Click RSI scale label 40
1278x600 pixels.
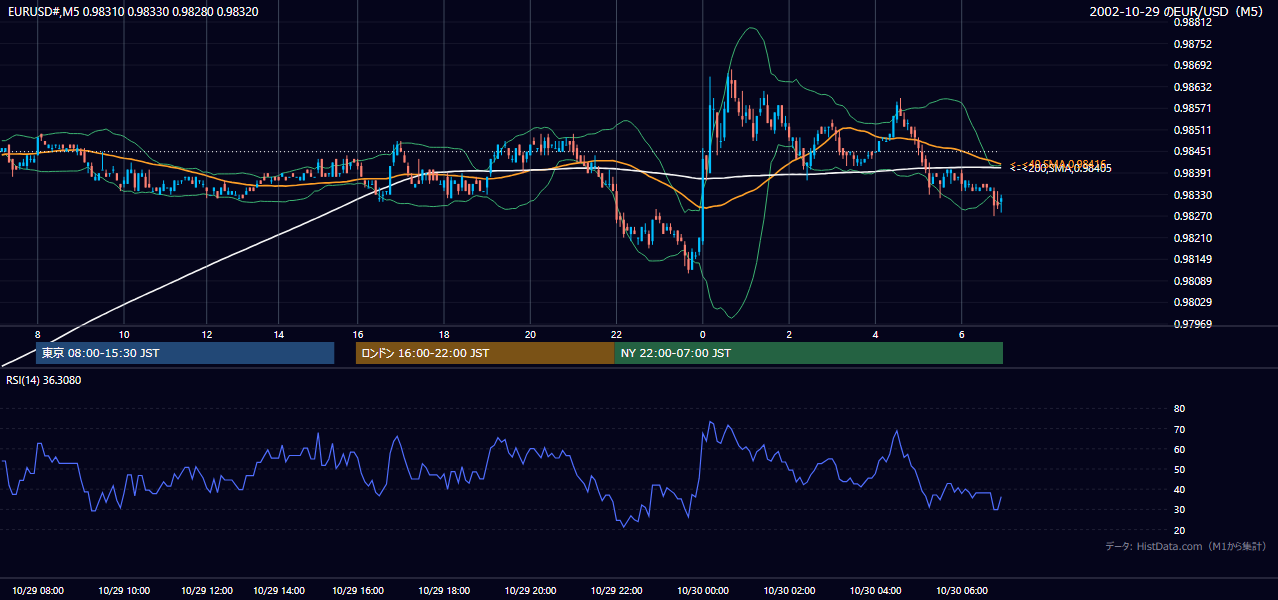coord(1179,490)
